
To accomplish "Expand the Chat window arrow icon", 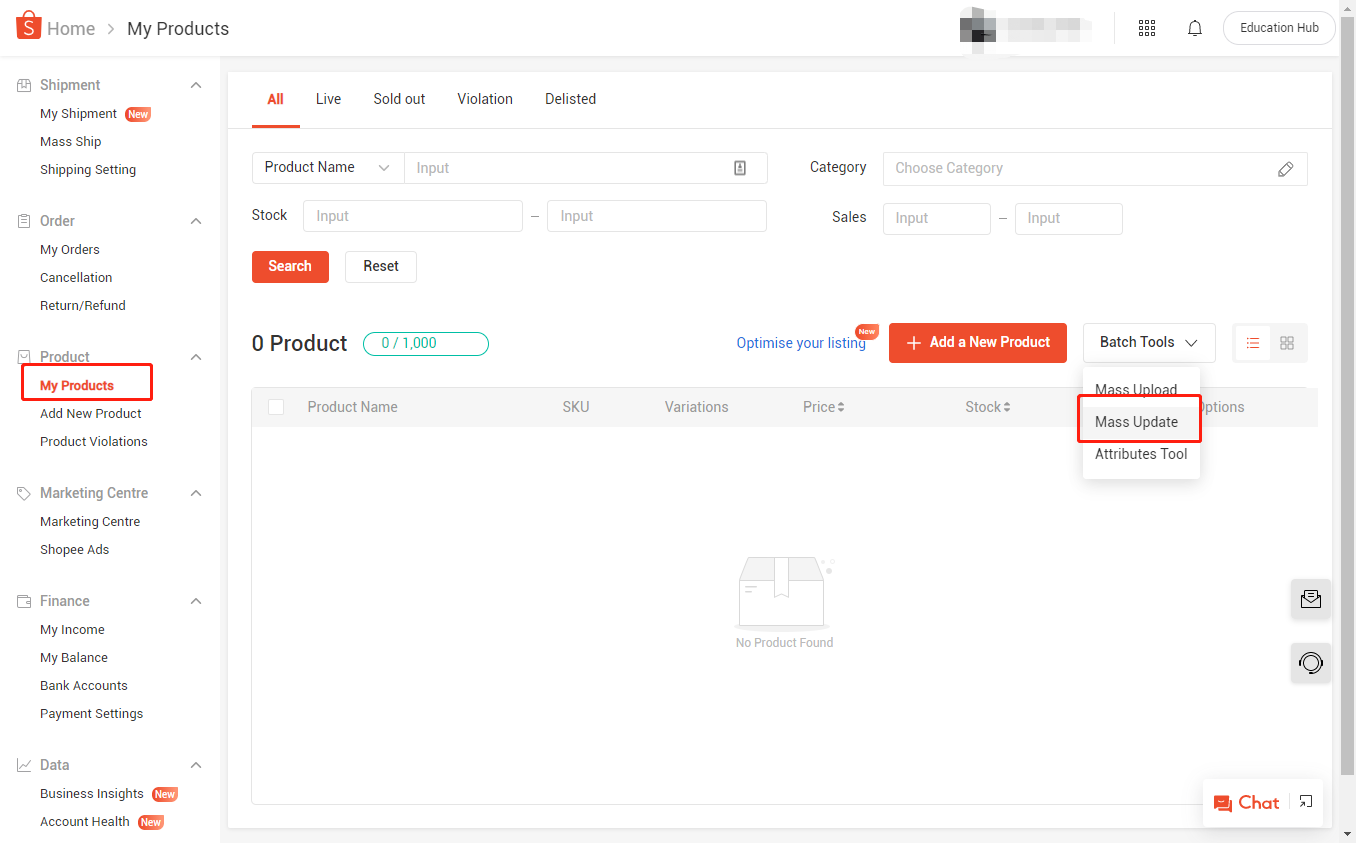I will [x=1306, y=802].
